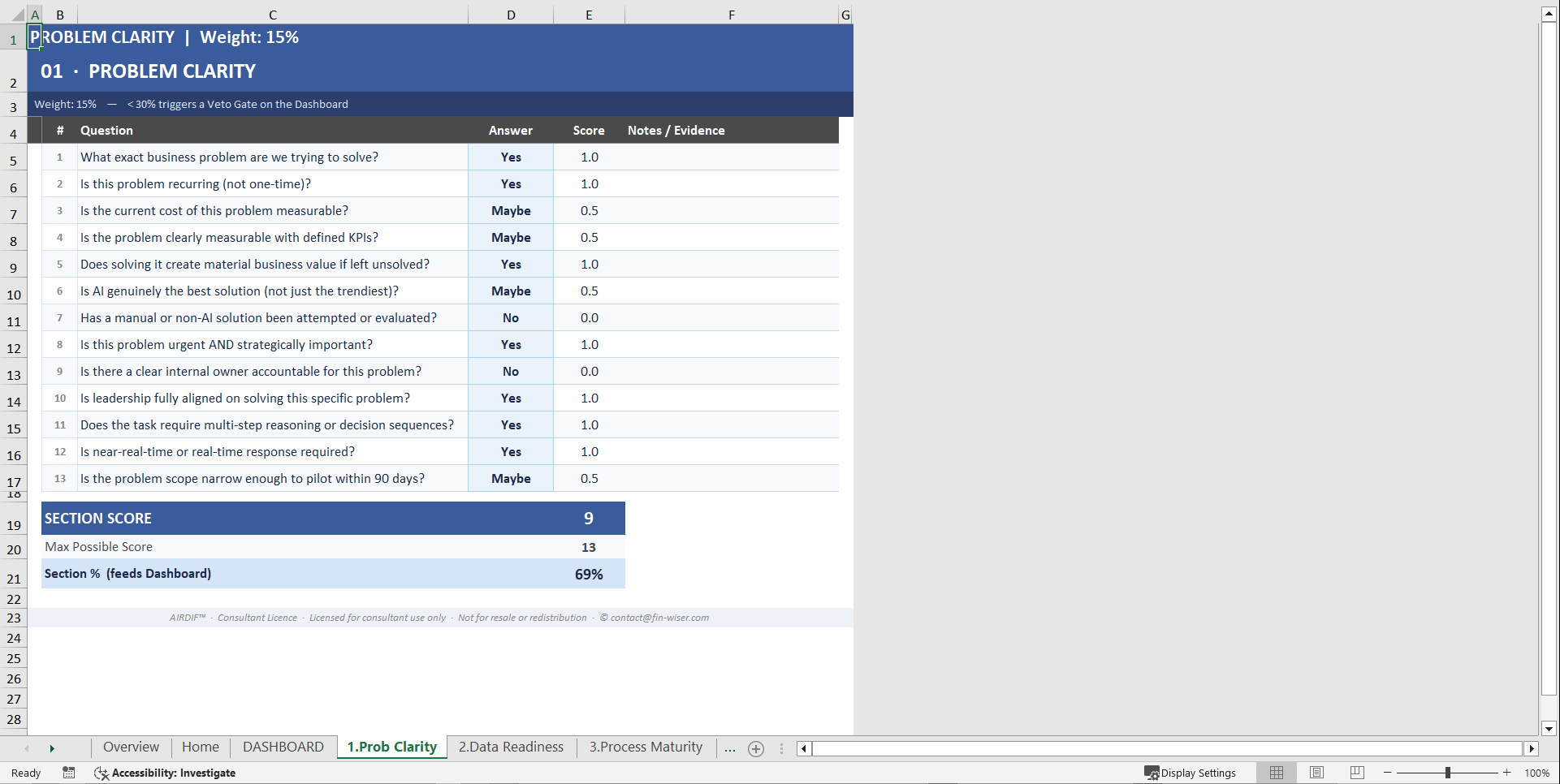Switch to Page Layout view
Screen dimensions: 1560x784
[1316, 773]
